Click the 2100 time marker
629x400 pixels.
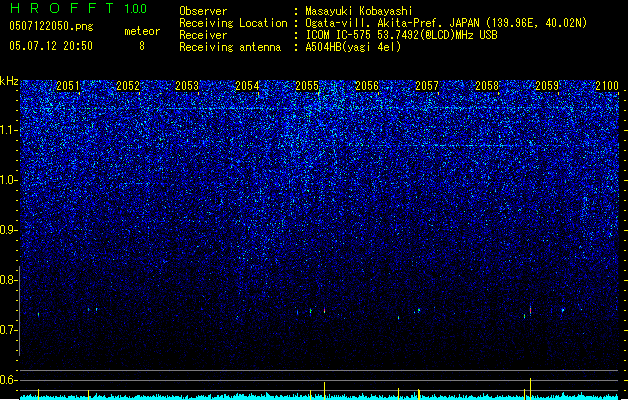point(607,86)
